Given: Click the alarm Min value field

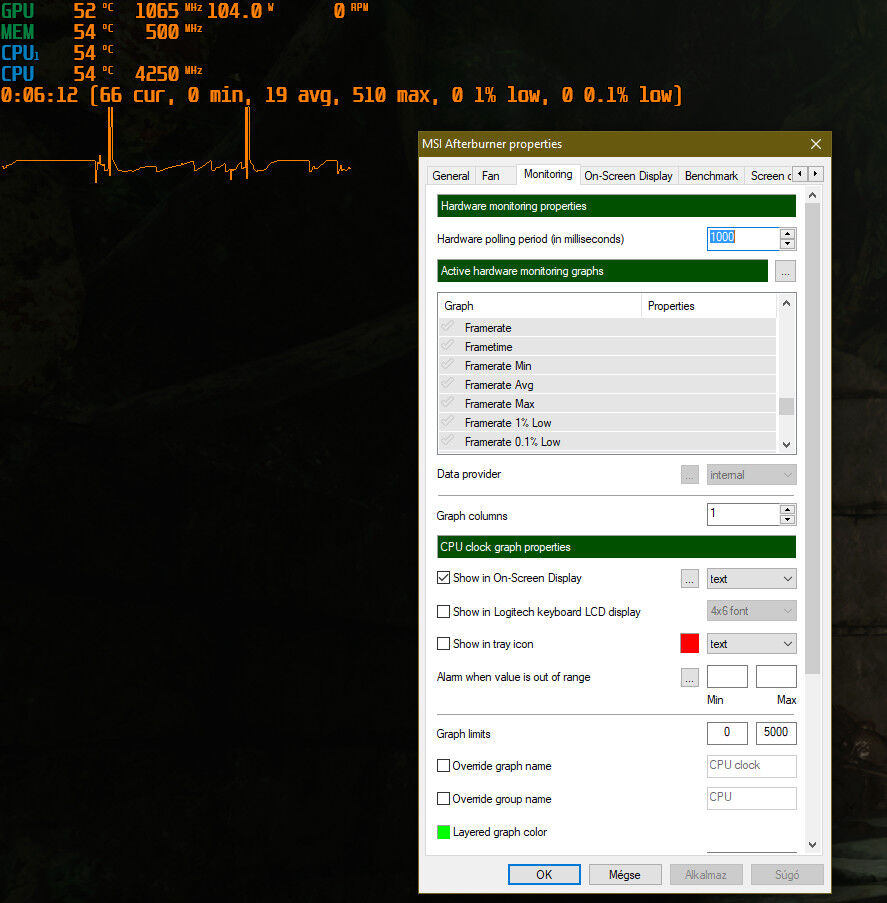Looking at the screenshot, I should 727,677.
